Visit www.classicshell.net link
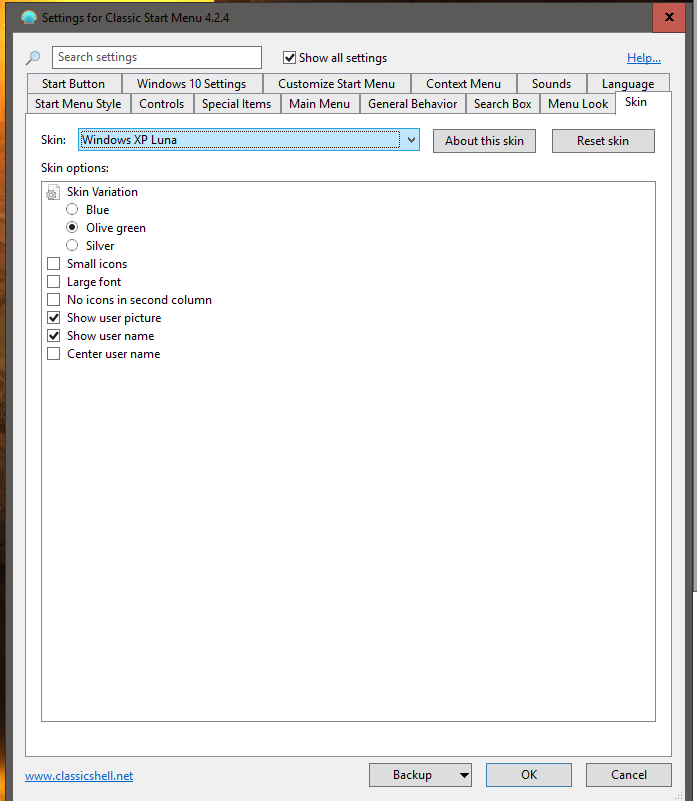The image size is (697, 801). click(79, 776)
